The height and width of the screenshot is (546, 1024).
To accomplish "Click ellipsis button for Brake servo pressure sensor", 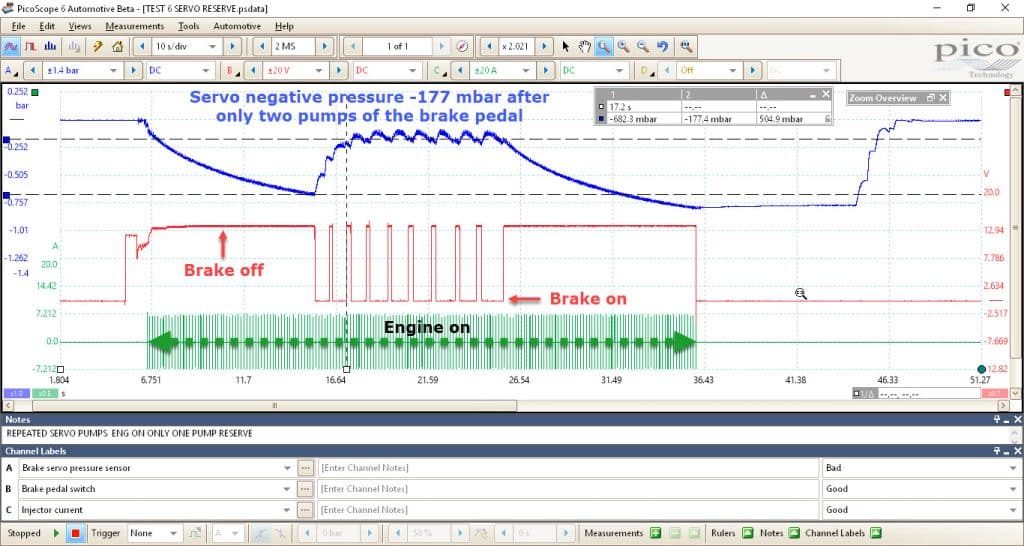I will [x=305, y=468].
